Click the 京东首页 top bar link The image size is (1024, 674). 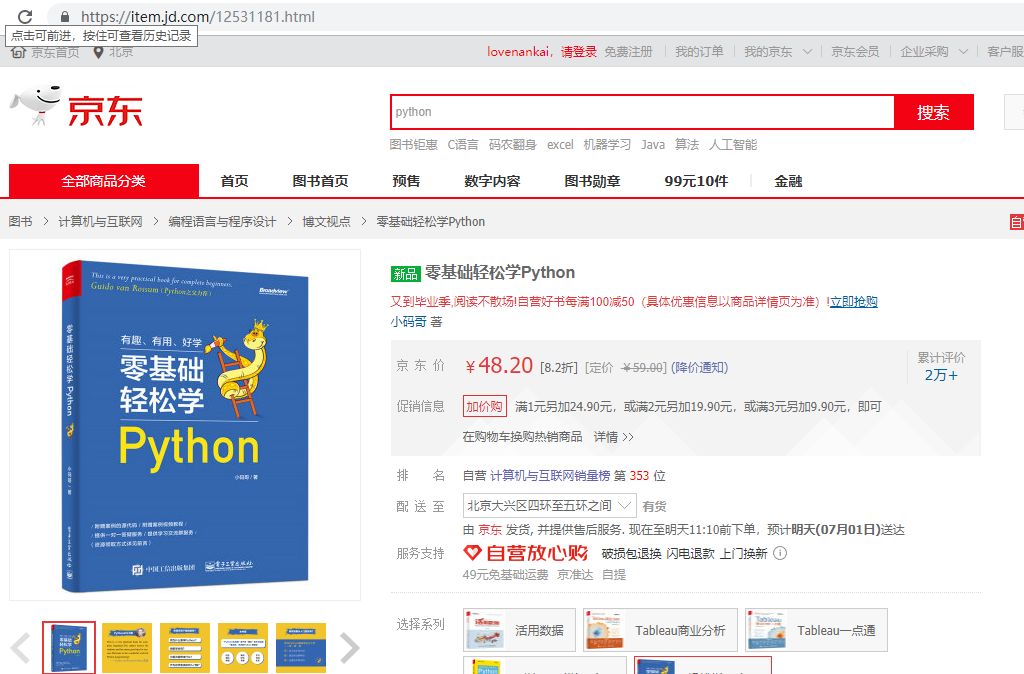click(x=56, y=52)
